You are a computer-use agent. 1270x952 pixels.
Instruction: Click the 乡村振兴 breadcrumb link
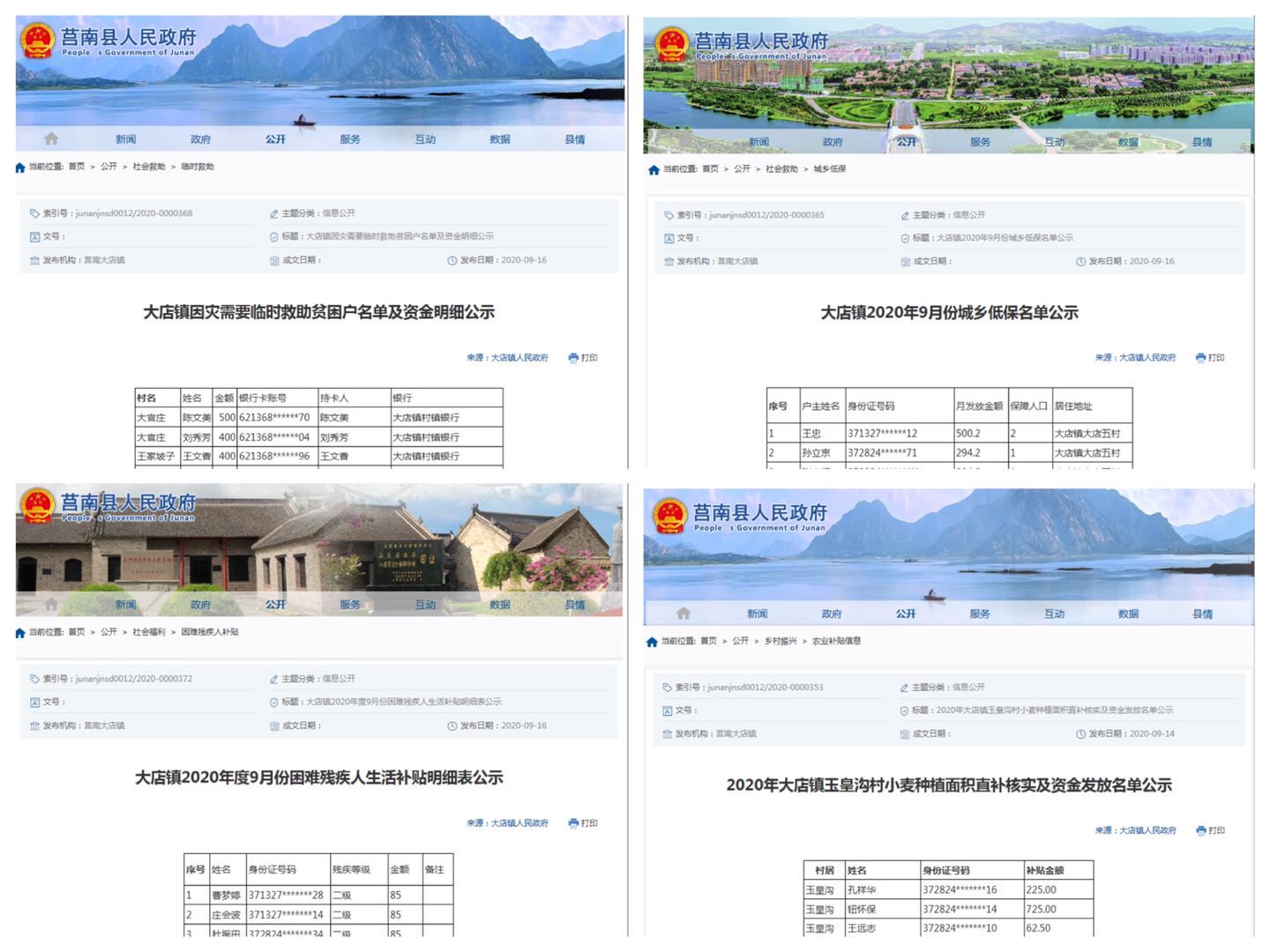tap(780, 641)
